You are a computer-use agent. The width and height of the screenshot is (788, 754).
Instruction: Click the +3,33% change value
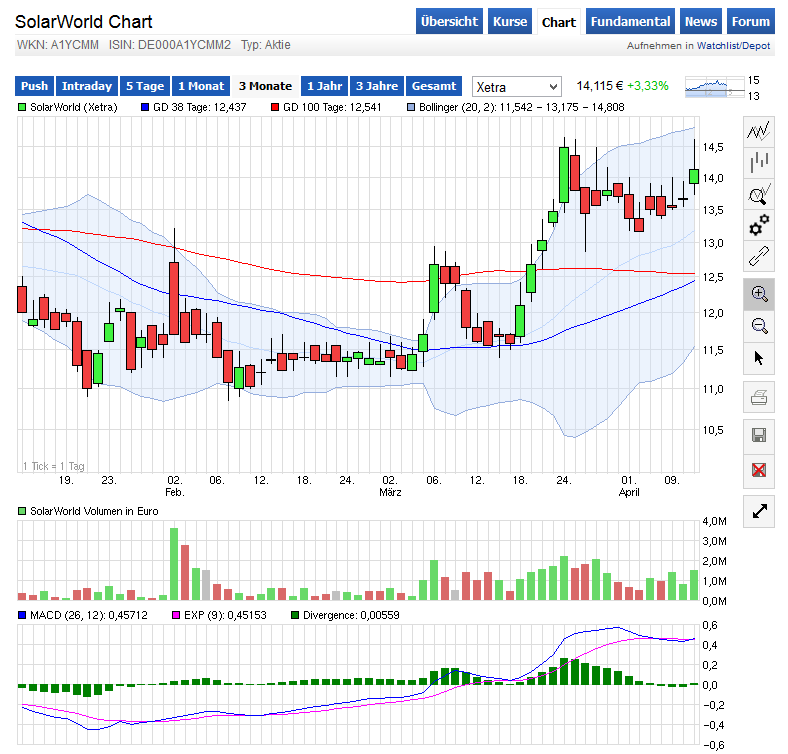[648, 86]
